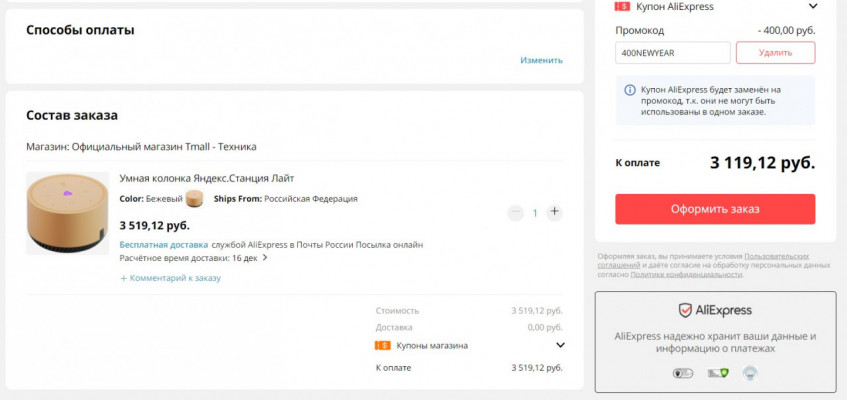The width and height of the screenshot is (847, 400).
Task: Open Политике конфиденциальности link
Action: pyautogui.click(x=687, y=275)
